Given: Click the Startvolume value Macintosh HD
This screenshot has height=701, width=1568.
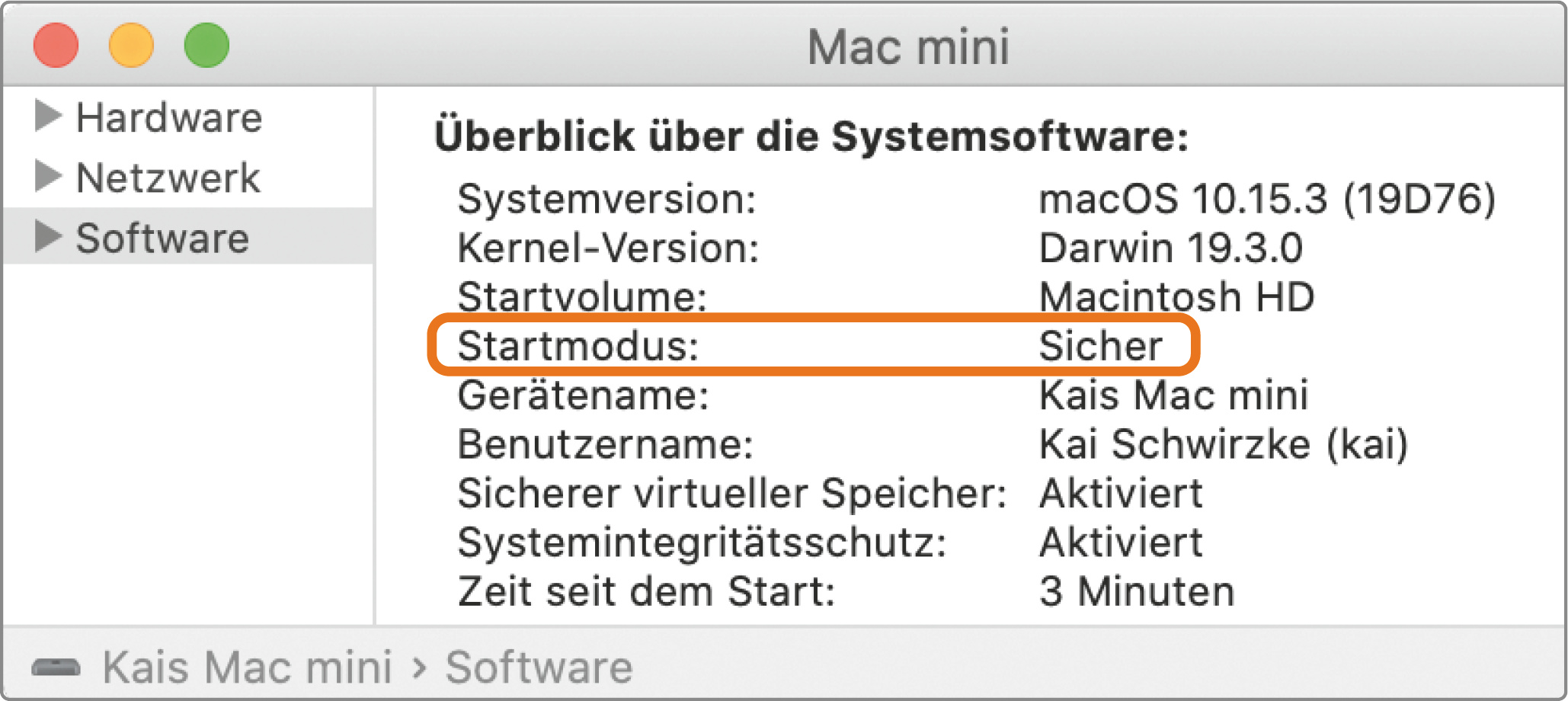Looking at the screenshot, I should click(1176, 297).
